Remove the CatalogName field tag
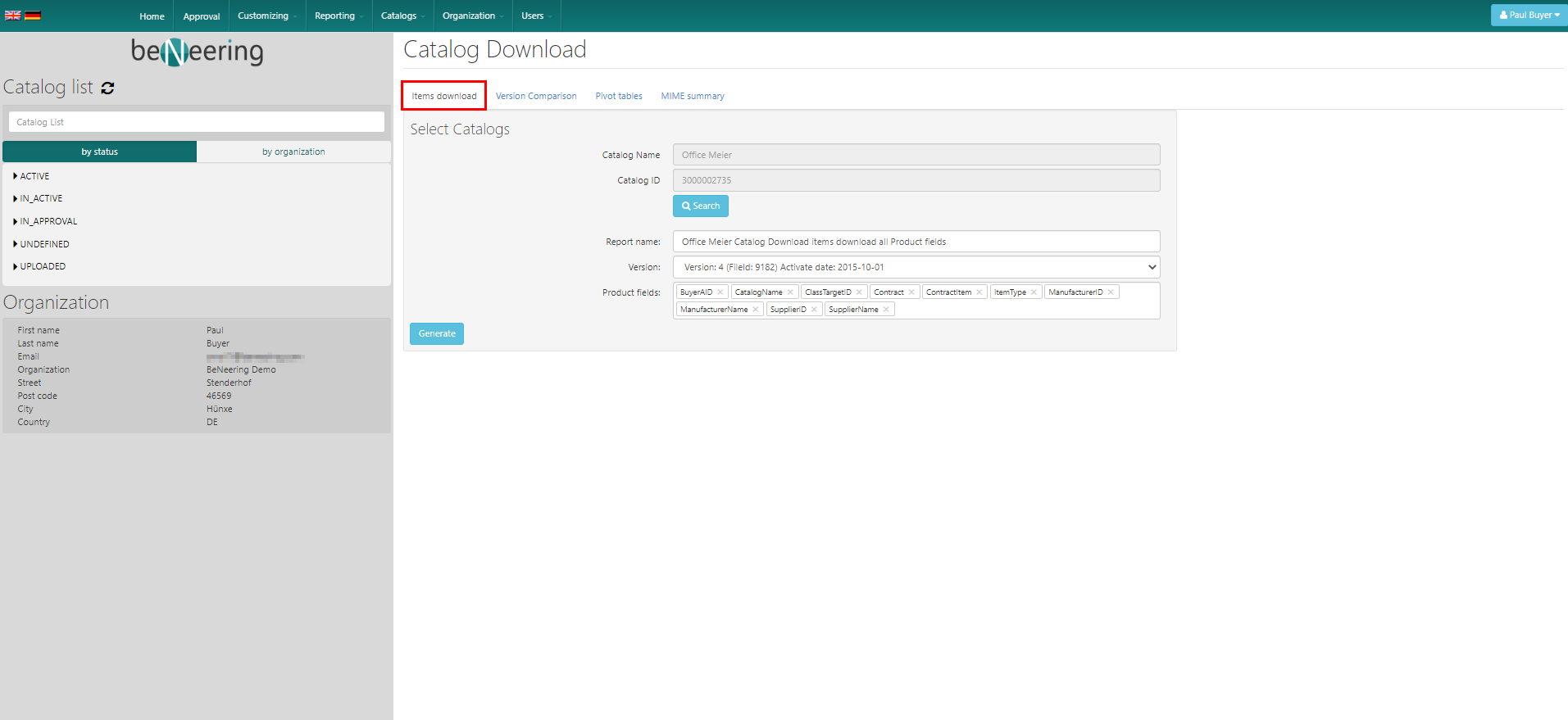Screen dimensions: 1568x720 (790, 292)
